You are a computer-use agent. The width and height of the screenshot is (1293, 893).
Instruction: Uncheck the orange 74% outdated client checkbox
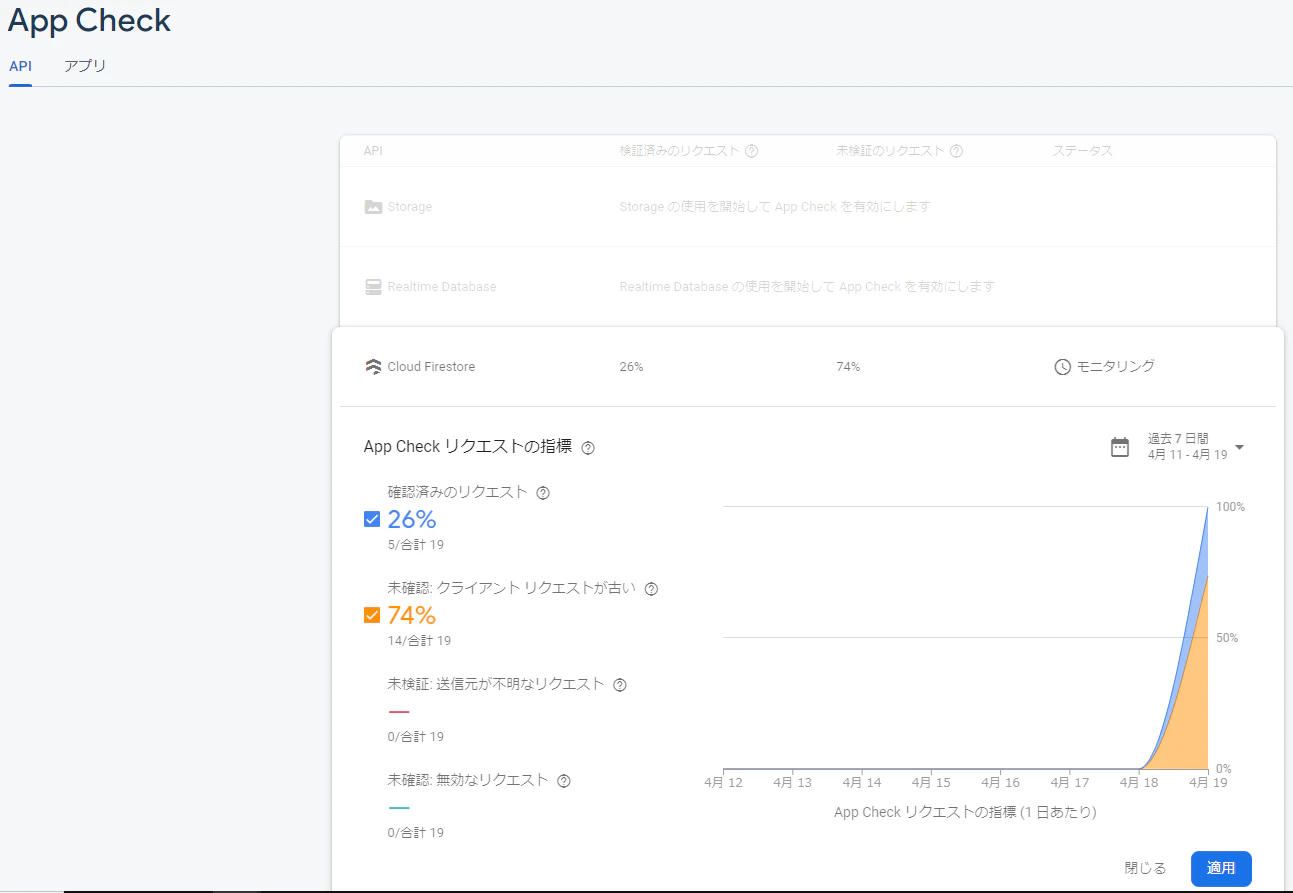[372, 615]
